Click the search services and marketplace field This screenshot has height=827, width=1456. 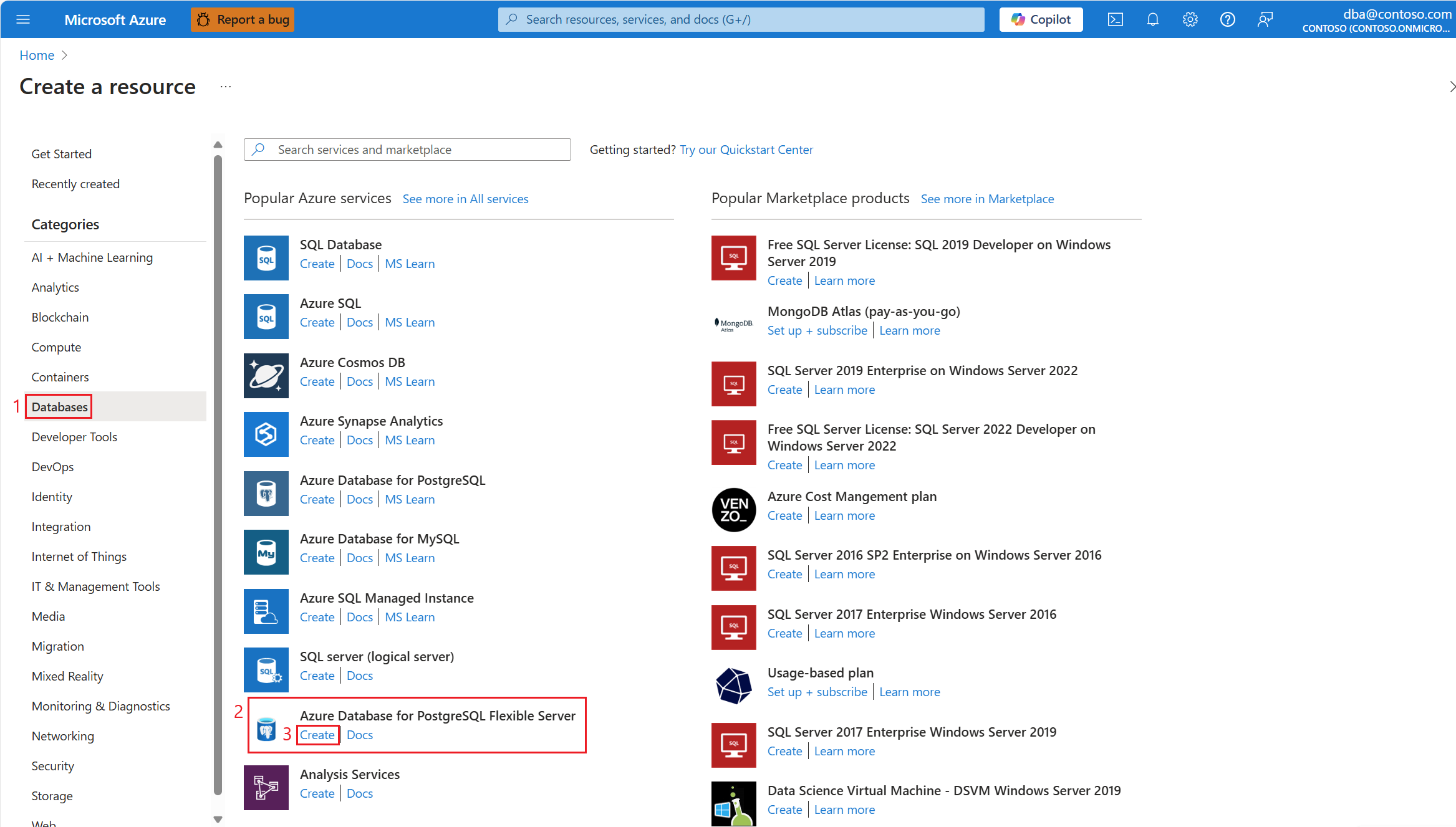coord(406,149)
